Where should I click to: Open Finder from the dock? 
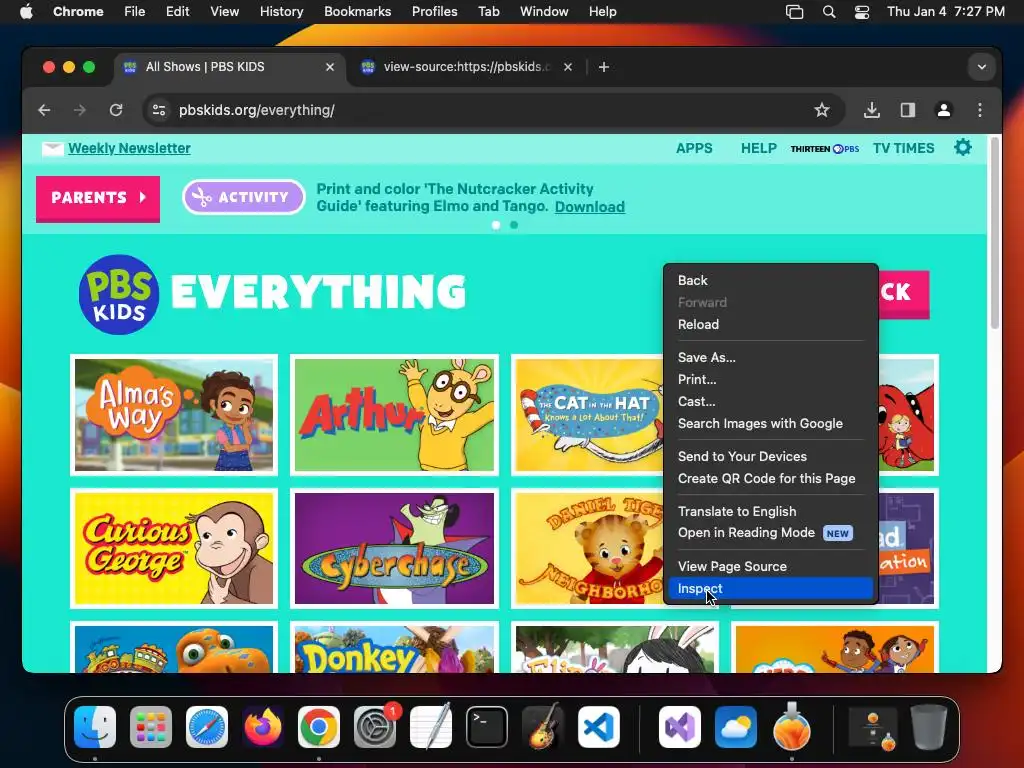[95, 727]
